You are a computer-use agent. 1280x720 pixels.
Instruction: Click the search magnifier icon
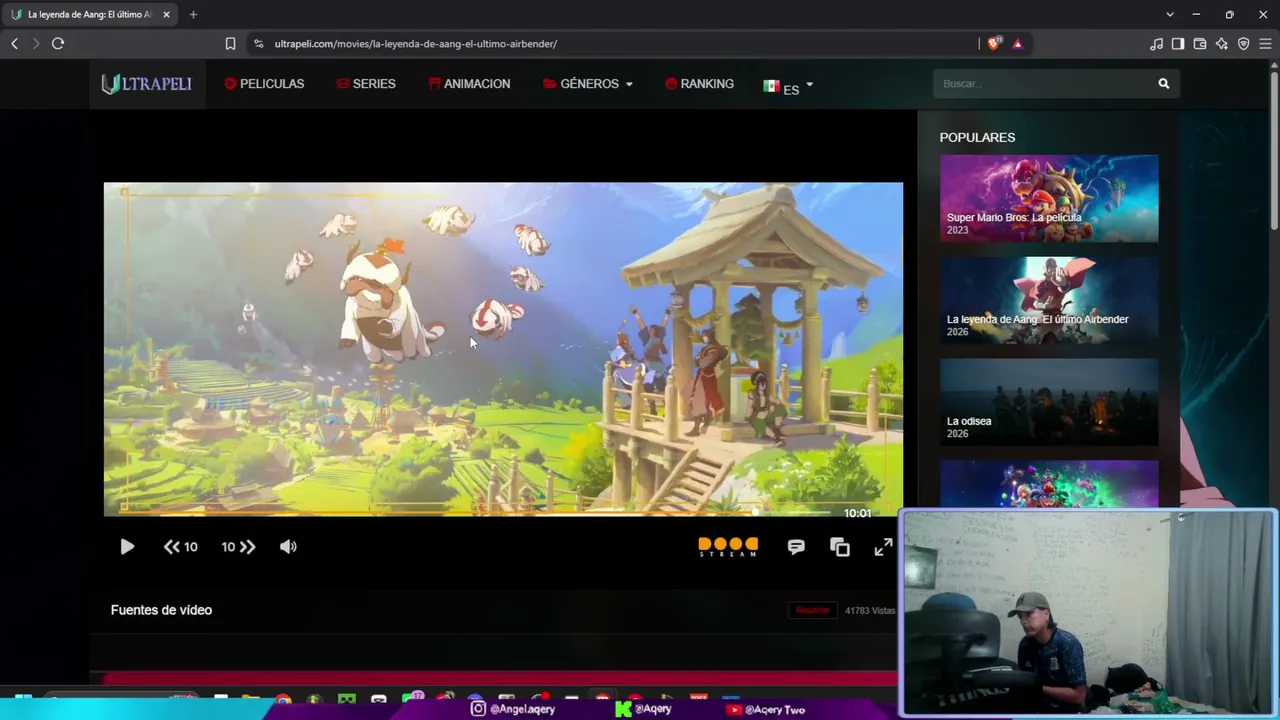tap(1164, 84)
